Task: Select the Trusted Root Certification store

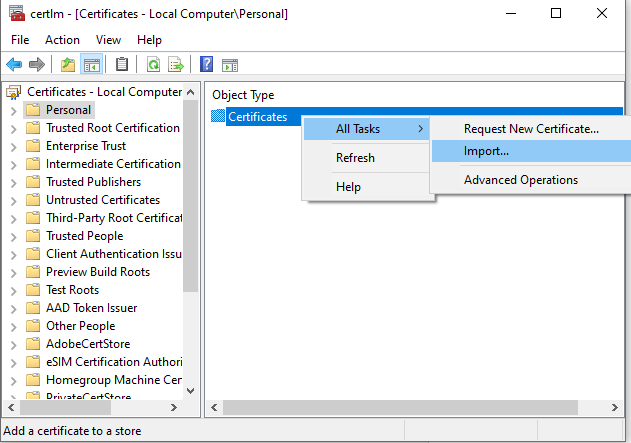Action: [113, 128]
